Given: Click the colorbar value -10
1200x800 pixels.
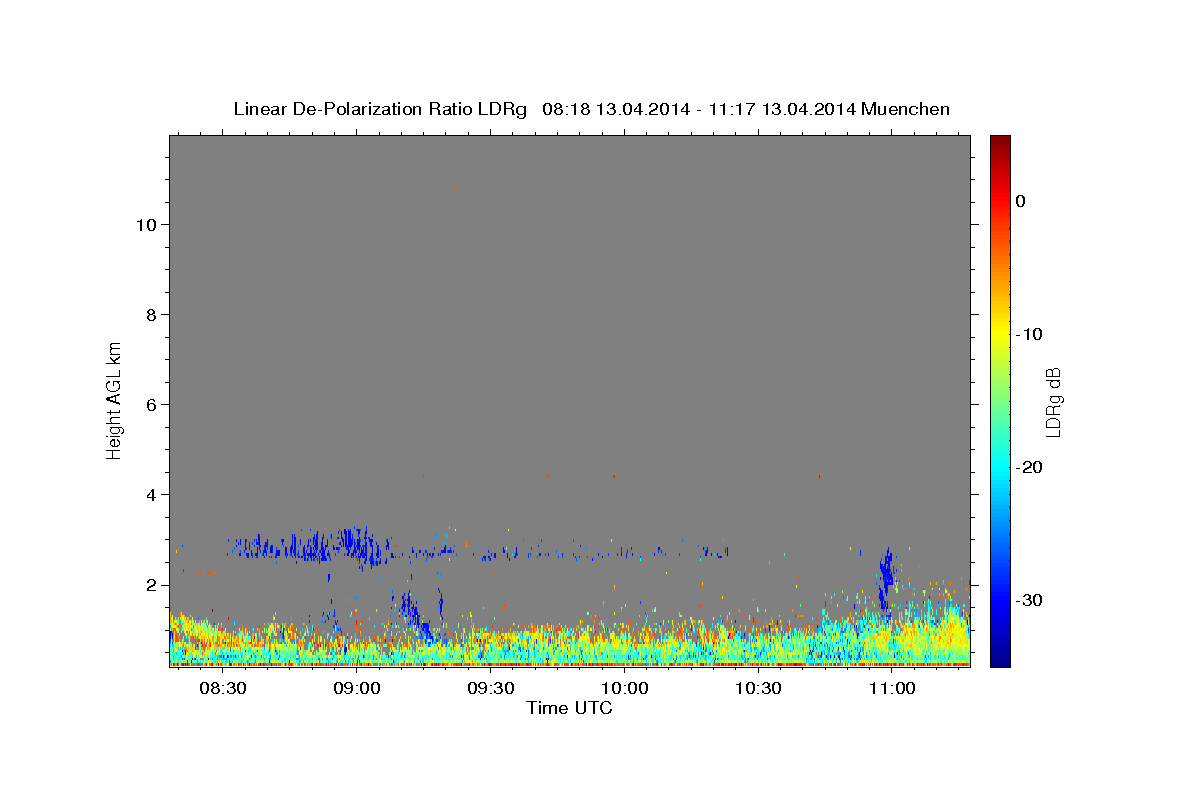Looking at the screenshot, I should (x=1029, y=334).
